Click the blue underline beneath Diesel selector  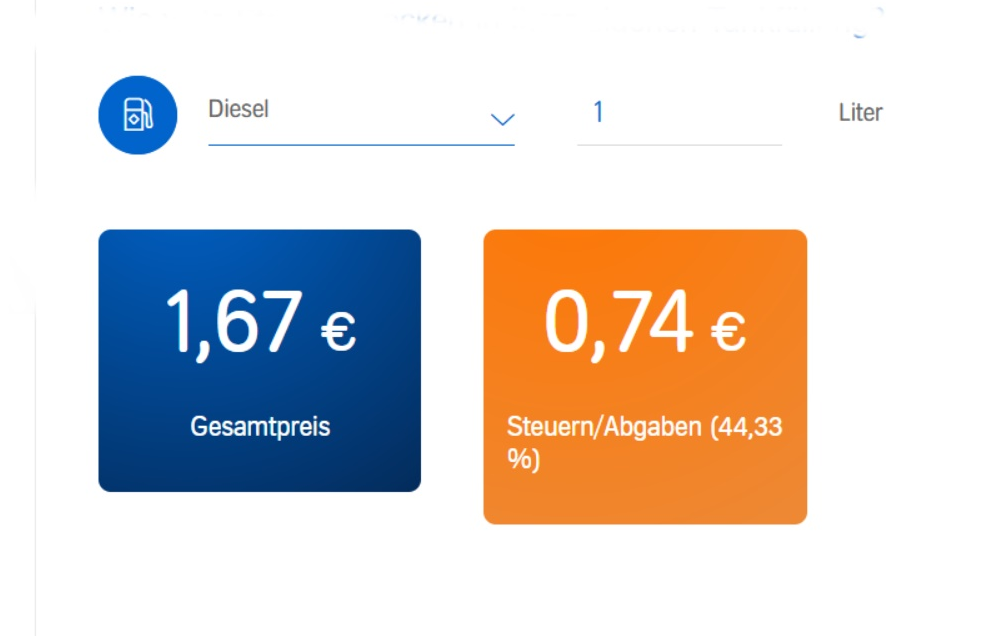pos(361,145)
